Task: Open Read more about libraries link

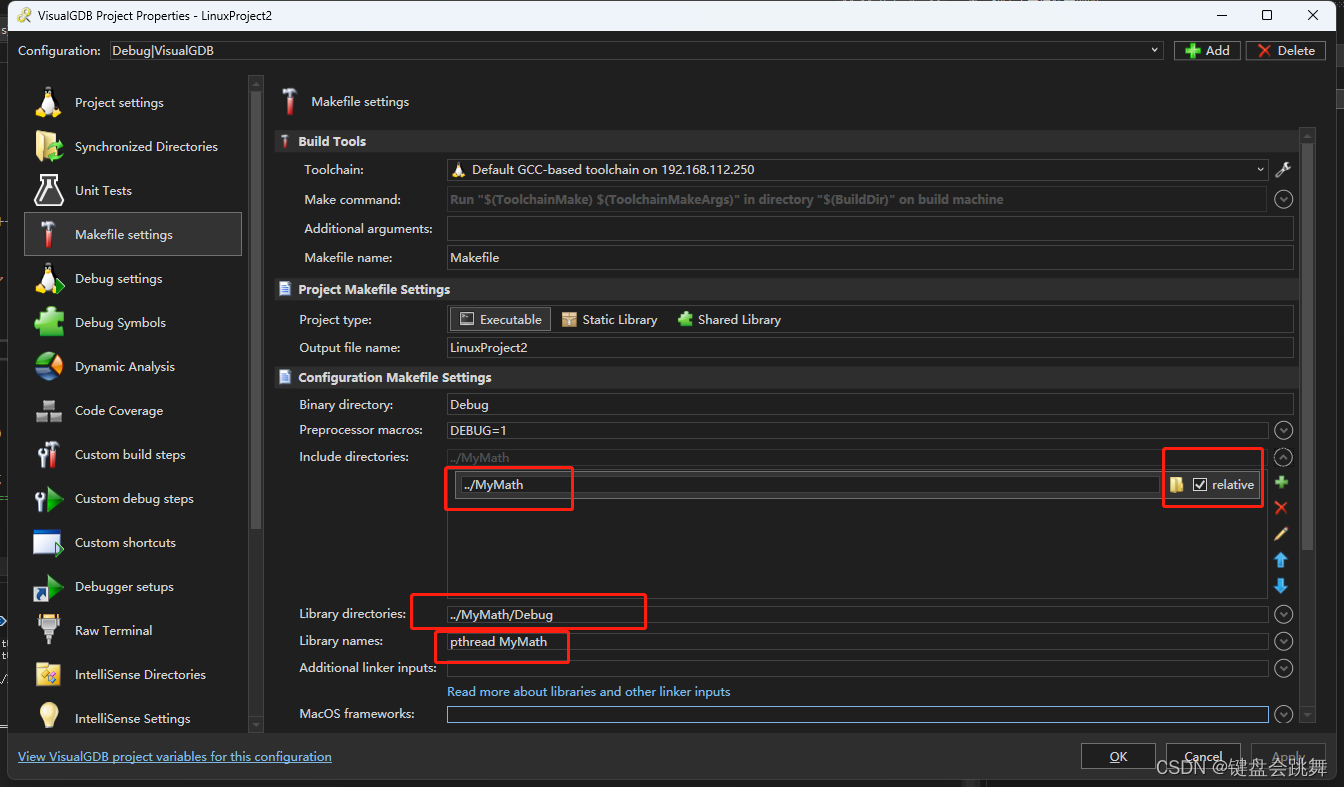Action: (x=588, y=691)
